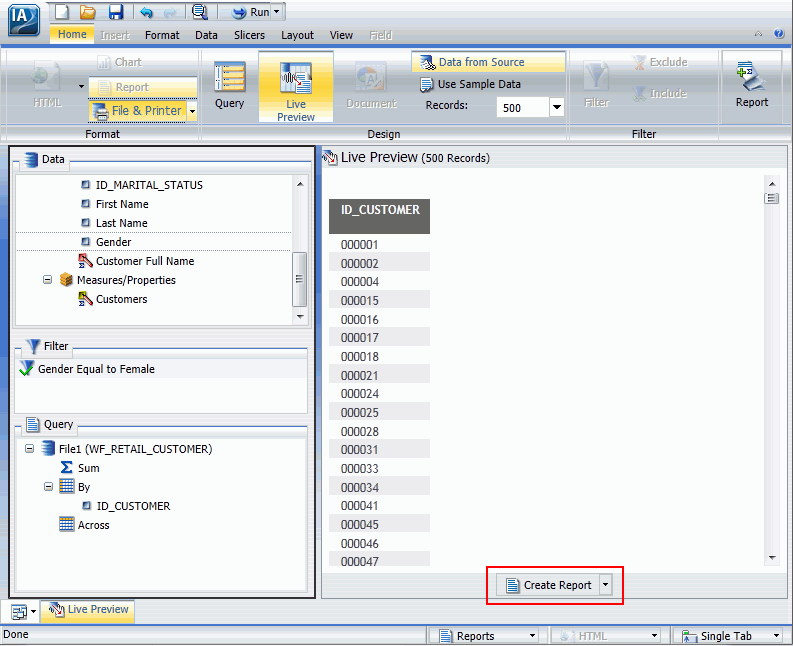Select the Live Preview bottom tab

[x=89, y=610]
